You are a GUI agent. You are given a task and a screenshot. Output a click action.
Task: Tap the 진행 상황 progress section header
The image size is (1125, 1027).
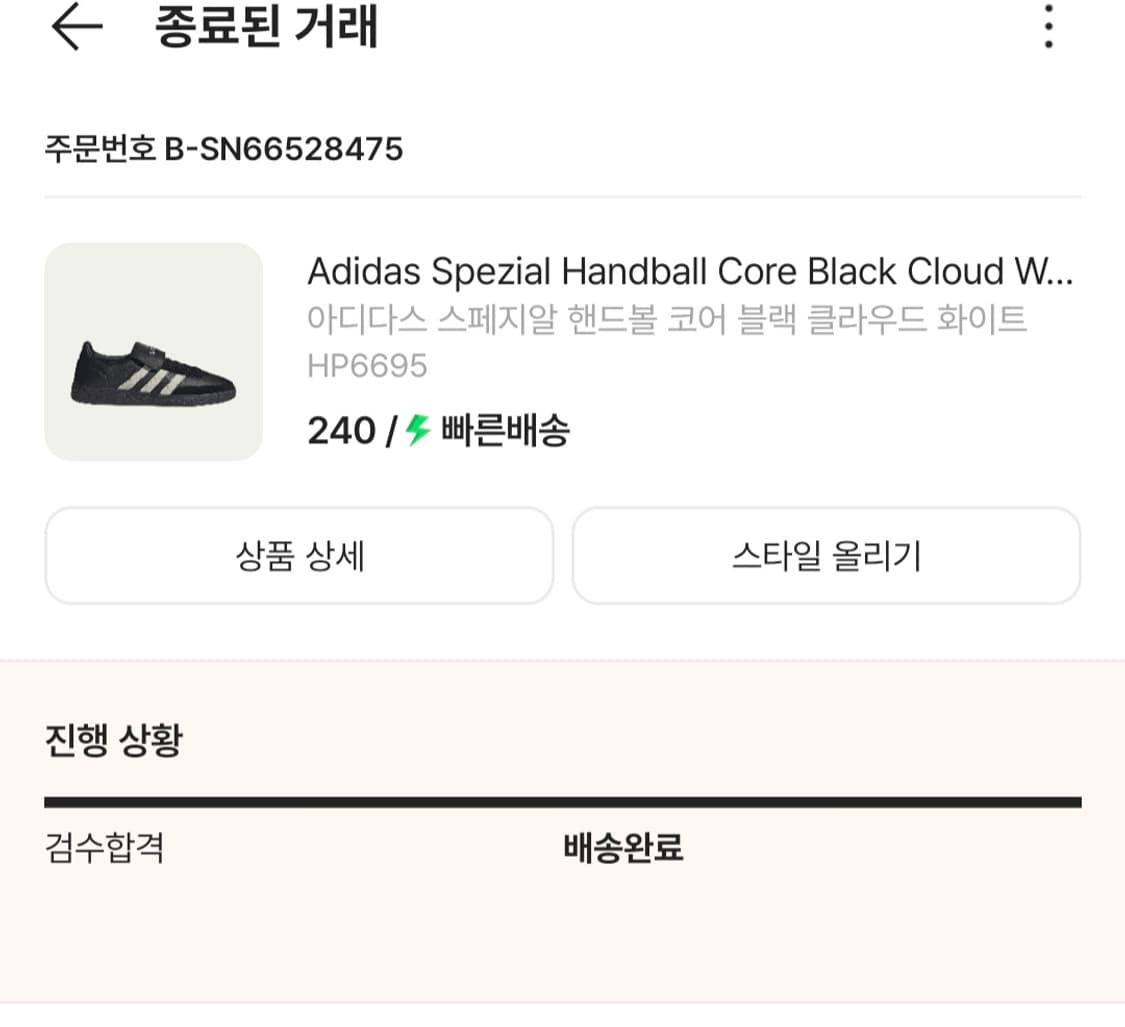point(110,741)
